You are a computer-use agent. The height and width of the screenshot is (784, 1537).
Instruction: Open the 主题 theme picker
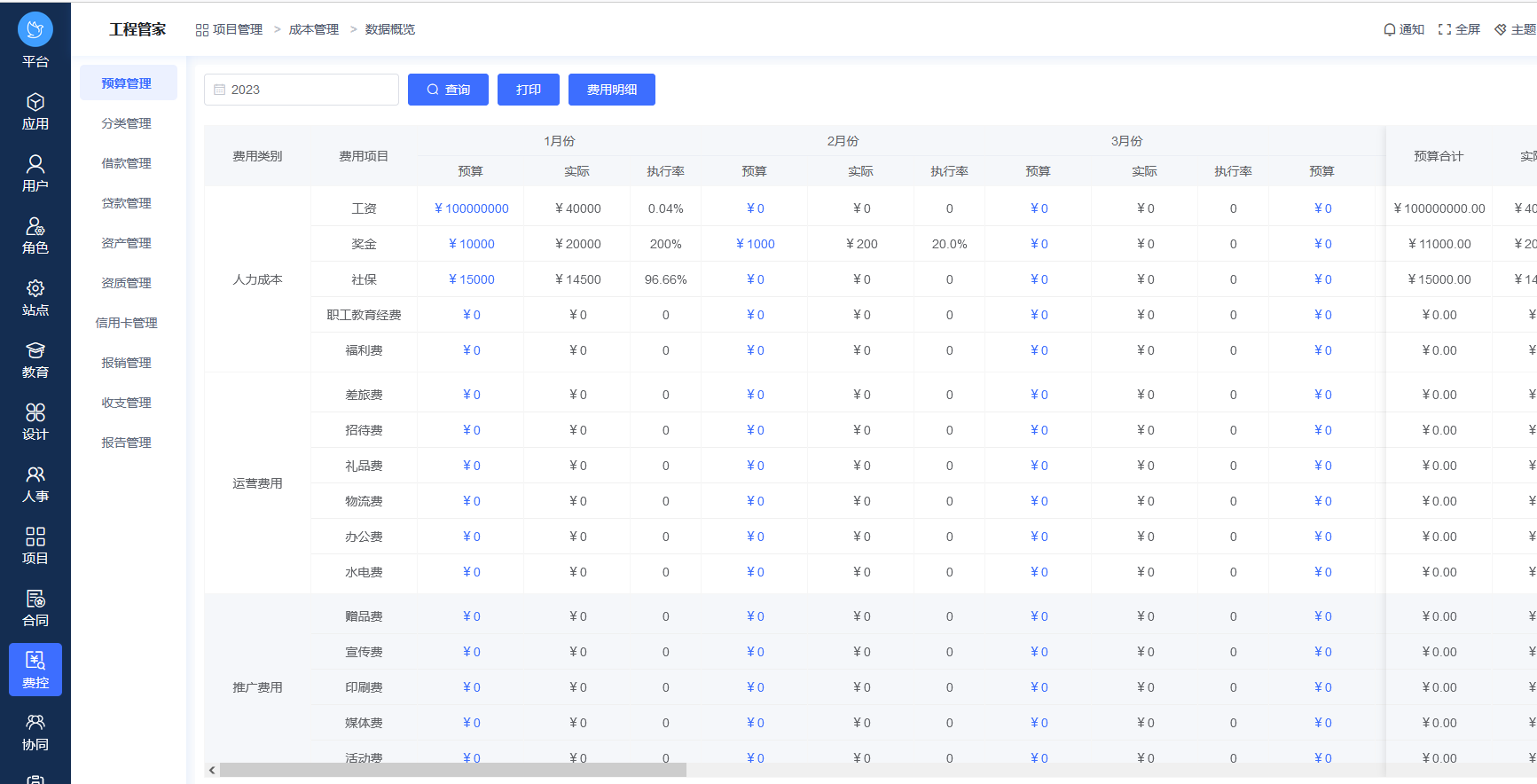(1515, 29)
